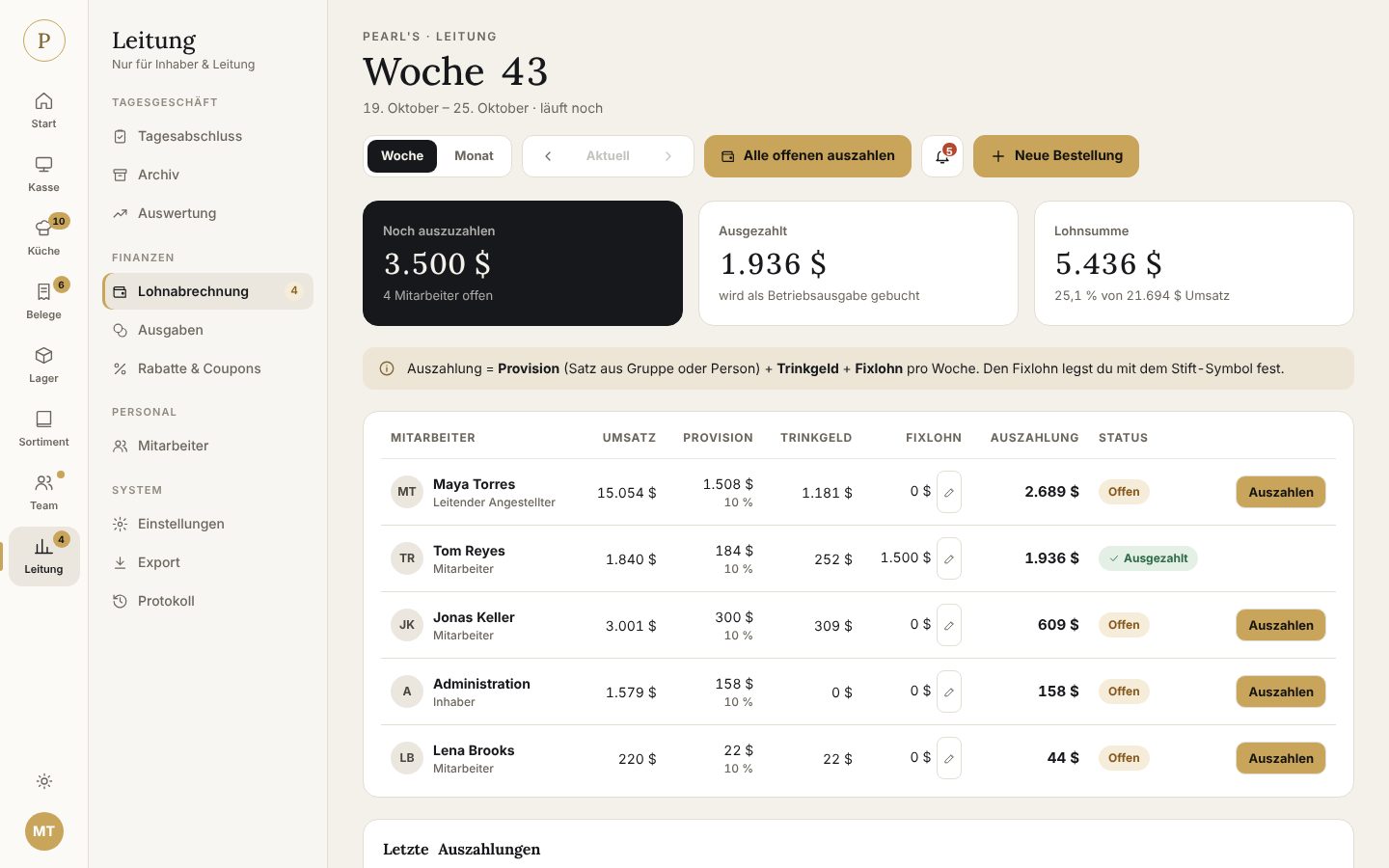Open Protokoll in sidebar
The image size is (1389, 868).
point(207,601)
